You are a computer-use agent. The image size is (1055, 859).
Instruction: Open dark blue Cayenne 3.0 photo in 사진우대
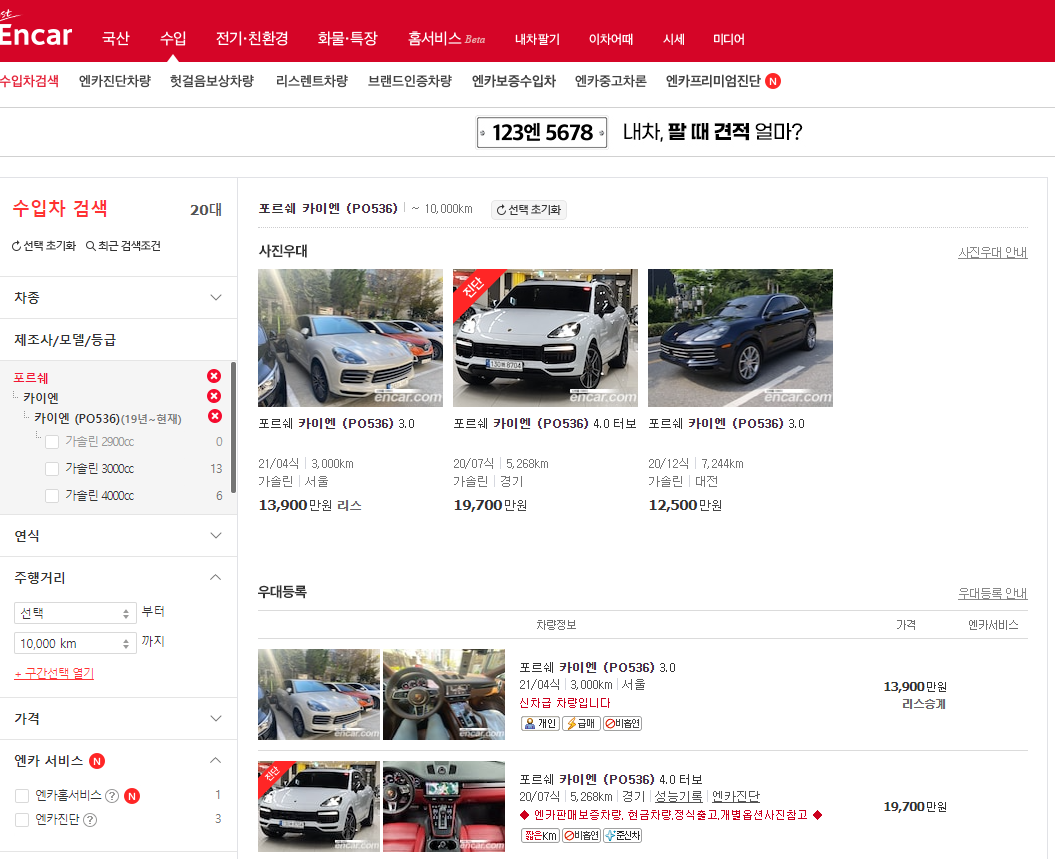point(740,338)
